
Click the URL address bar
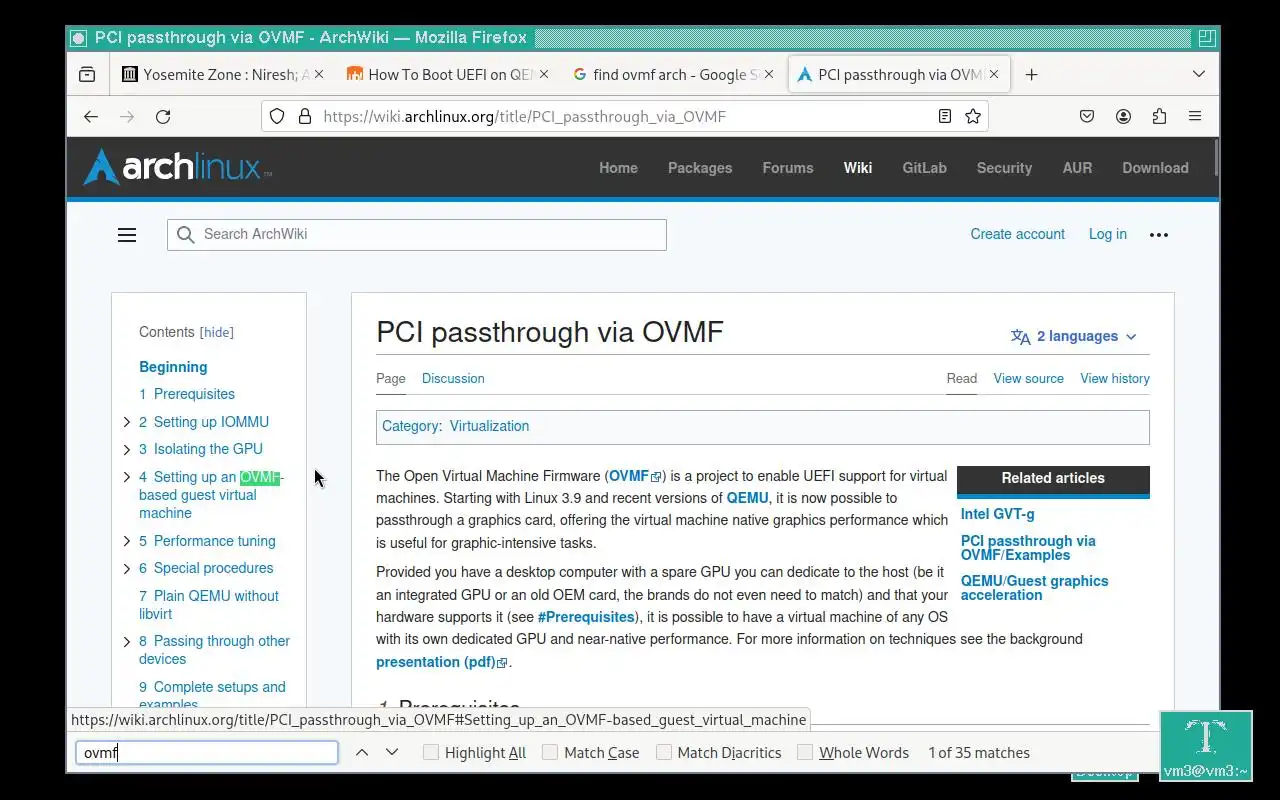click(x=625, y=116)
